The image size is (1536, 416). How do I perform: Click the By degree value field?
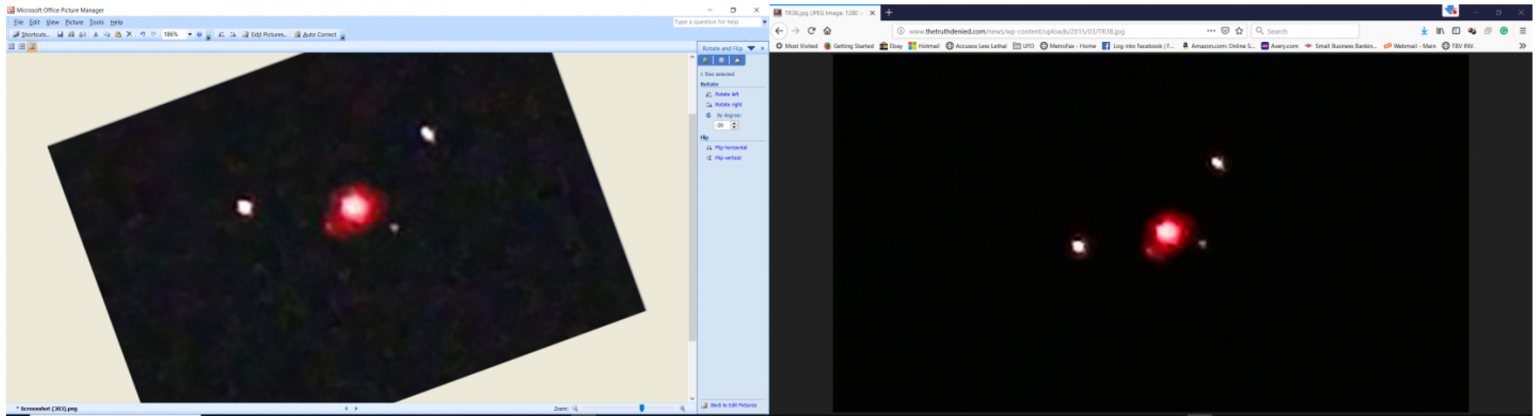pos(722,125)
